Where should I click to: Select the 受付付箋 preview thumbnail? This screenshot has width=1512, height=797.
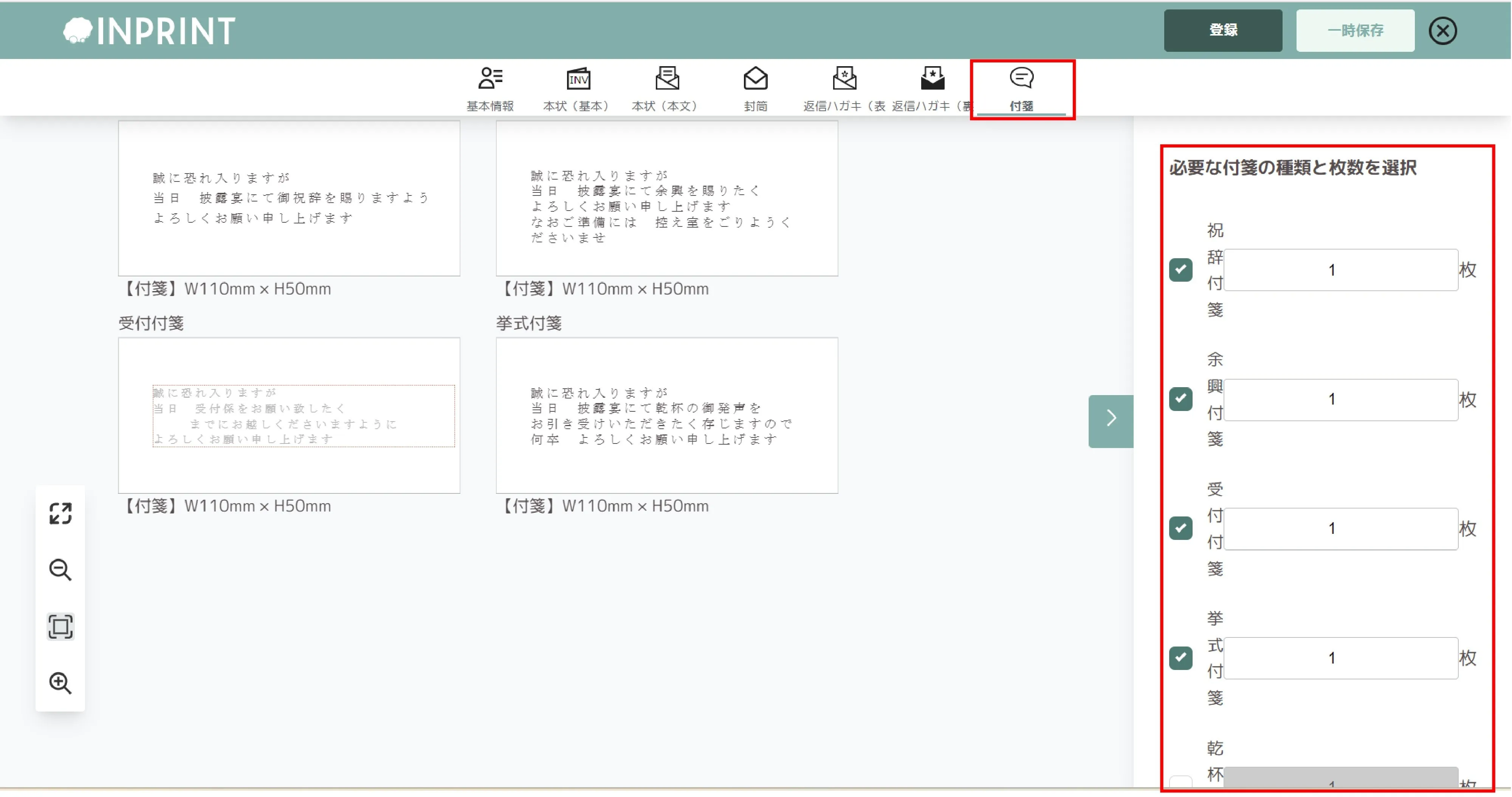(x=289, y=415)
